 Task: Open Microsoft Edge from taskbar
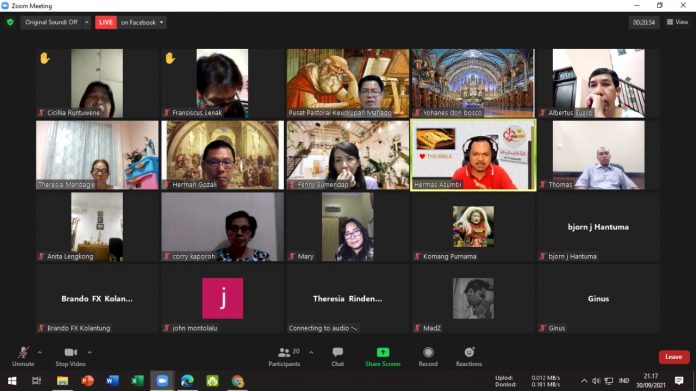[x=187, y=381]
